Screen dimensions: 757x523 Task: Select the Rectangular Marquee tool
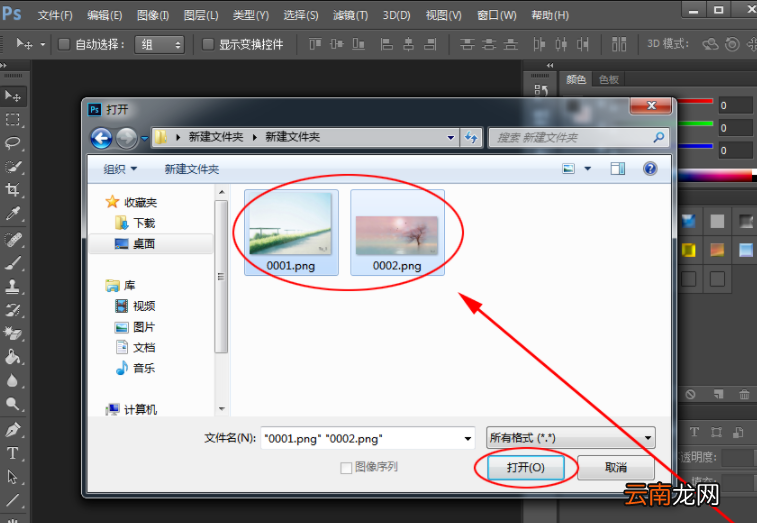[13, 119]
